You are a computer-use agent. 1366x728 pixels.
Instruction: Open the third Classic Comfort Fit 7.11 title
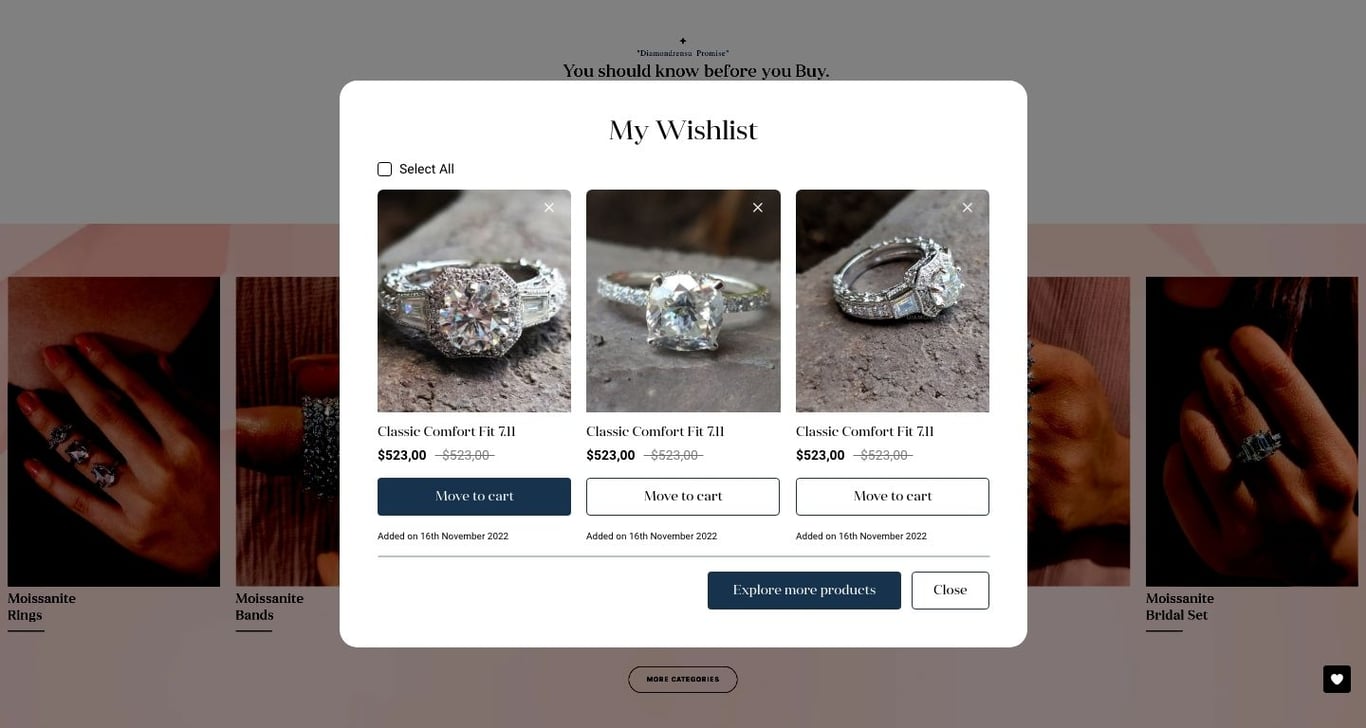(x=865, y=432)
